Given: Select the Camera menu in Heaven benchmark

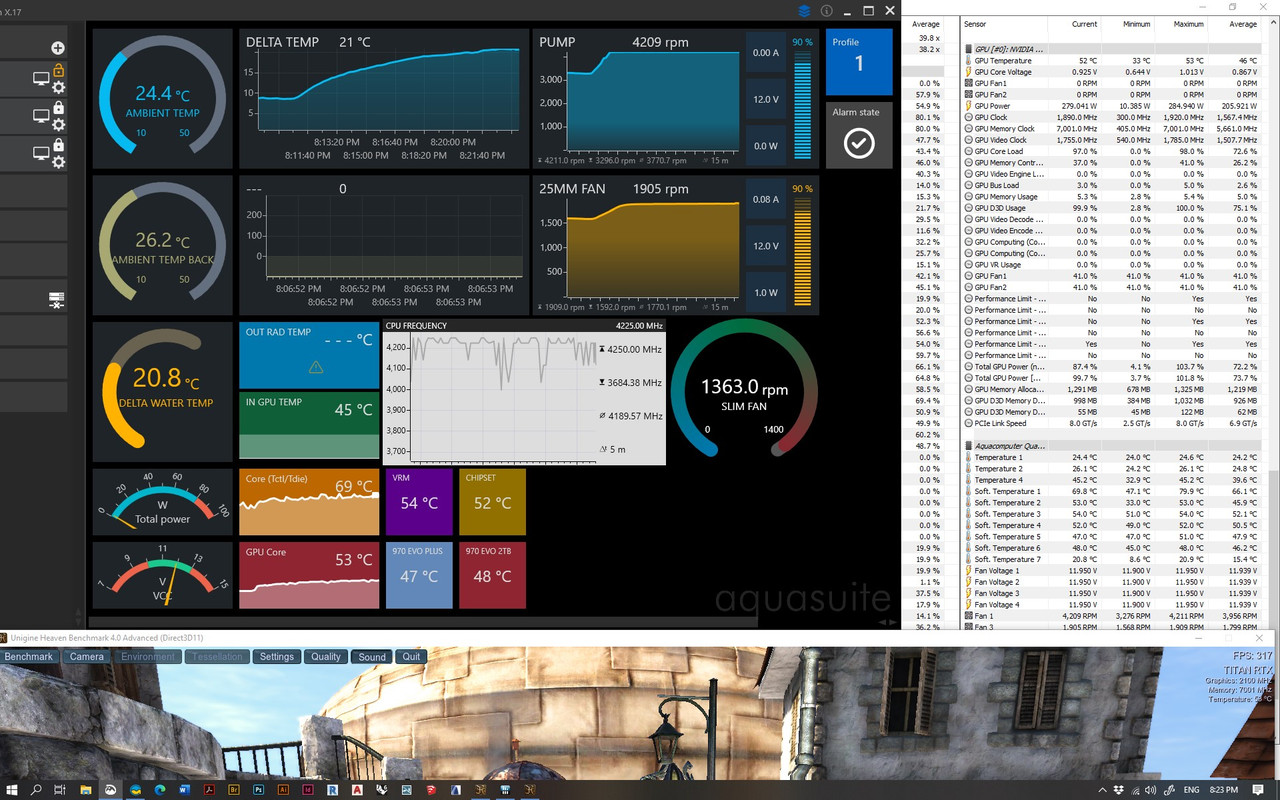Looking at the screenshot, I should (x=86, y=656).
